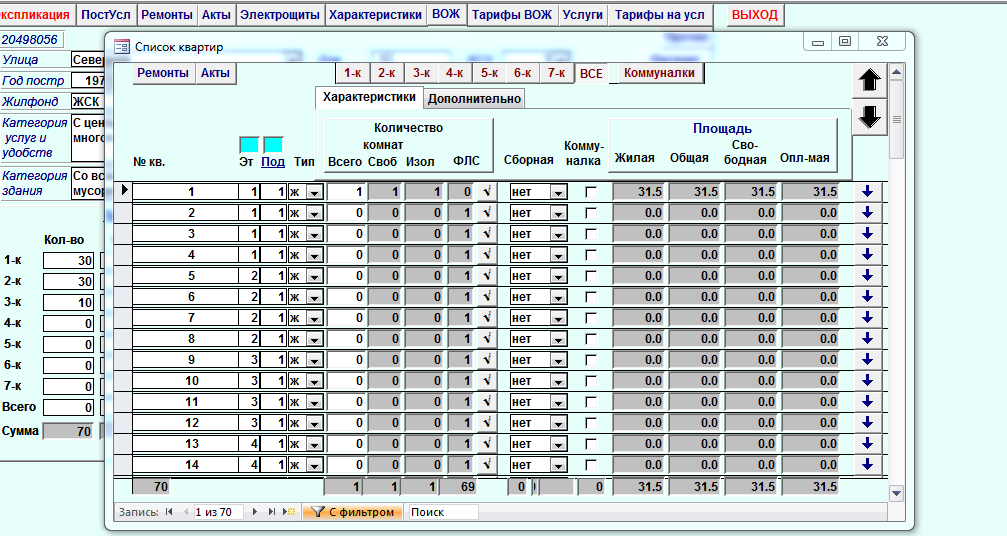Click blue down arrow for apartment 2
Image resolution: width=1007 pixels, height=536 pixels.
pos(868,212)
